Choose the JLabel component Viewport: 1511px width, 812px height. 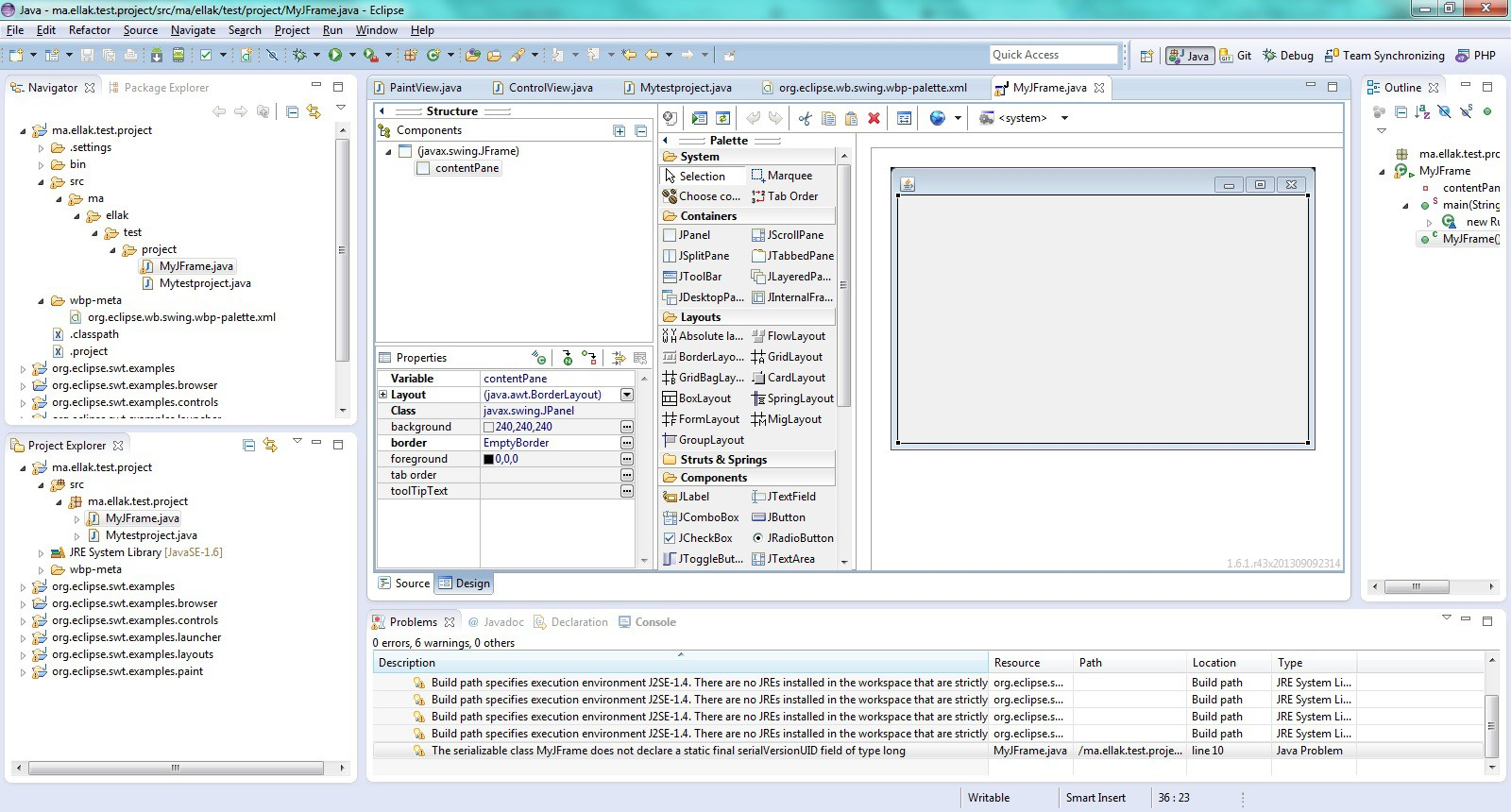coord(687,497)
